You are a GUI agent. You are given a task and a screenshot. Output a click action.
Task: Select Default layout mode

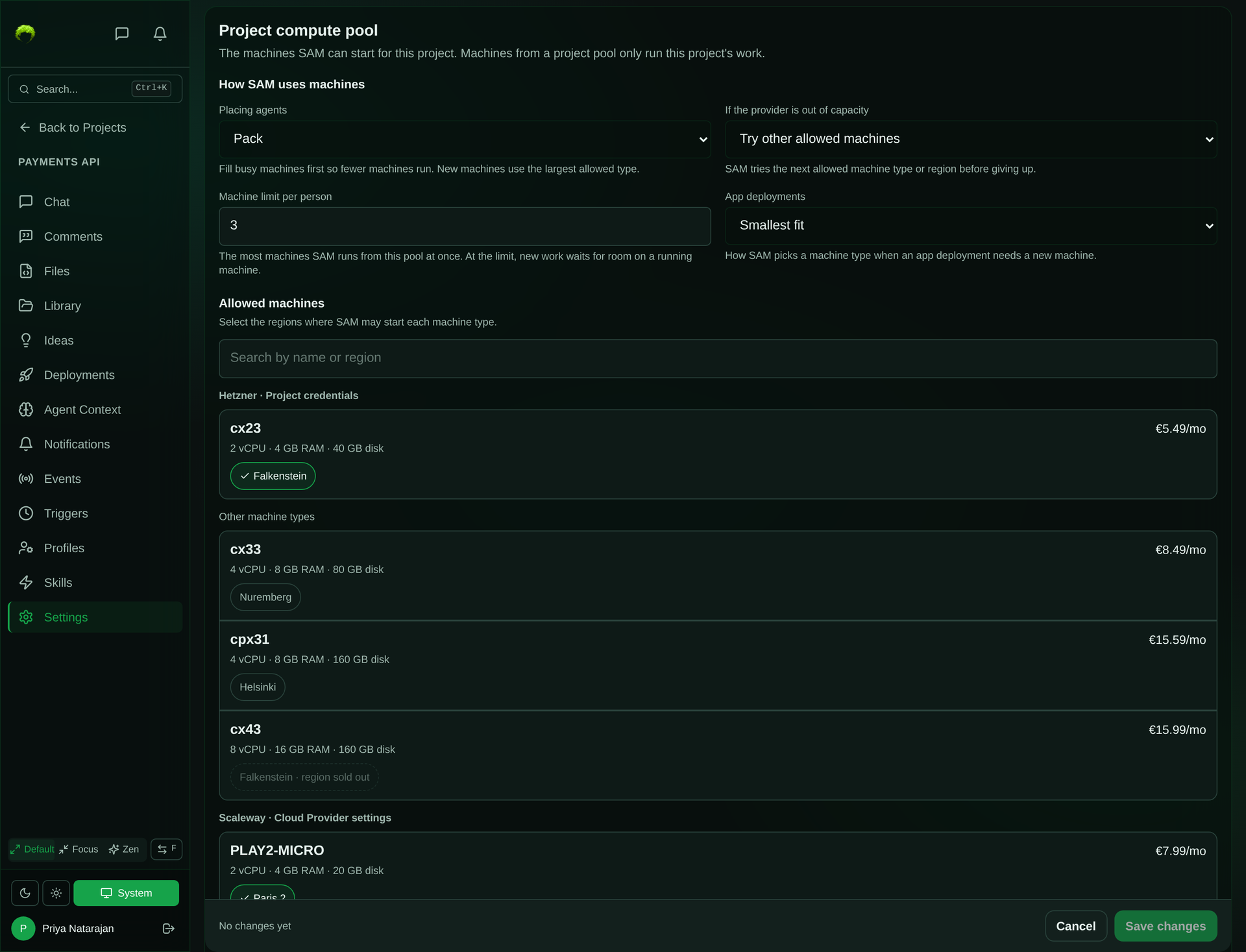coord(32,849)
